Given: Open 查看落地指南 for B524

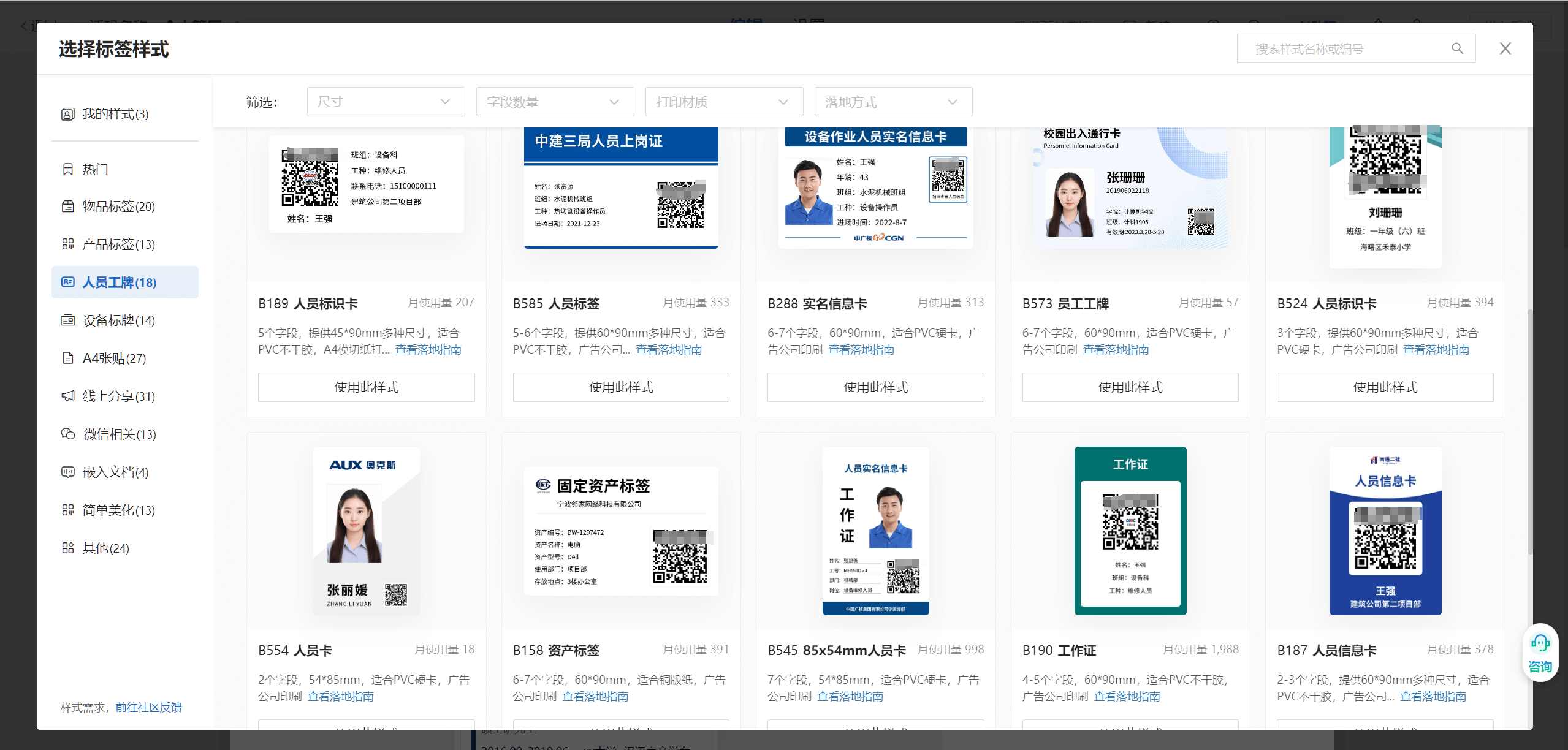Looking at the screenshot, I should coord(1436,350).
